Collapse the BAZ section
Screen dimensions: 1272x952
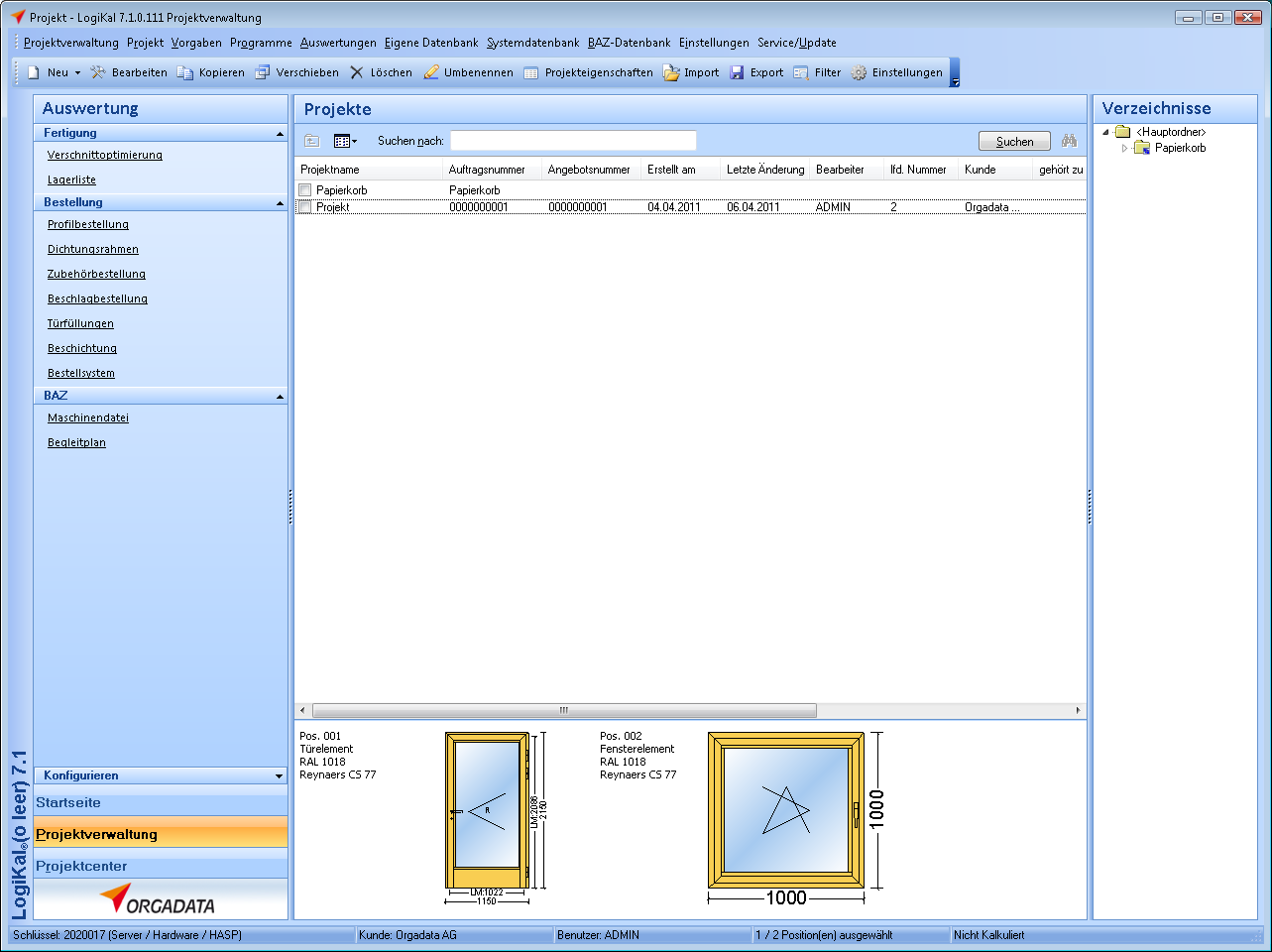280,397
